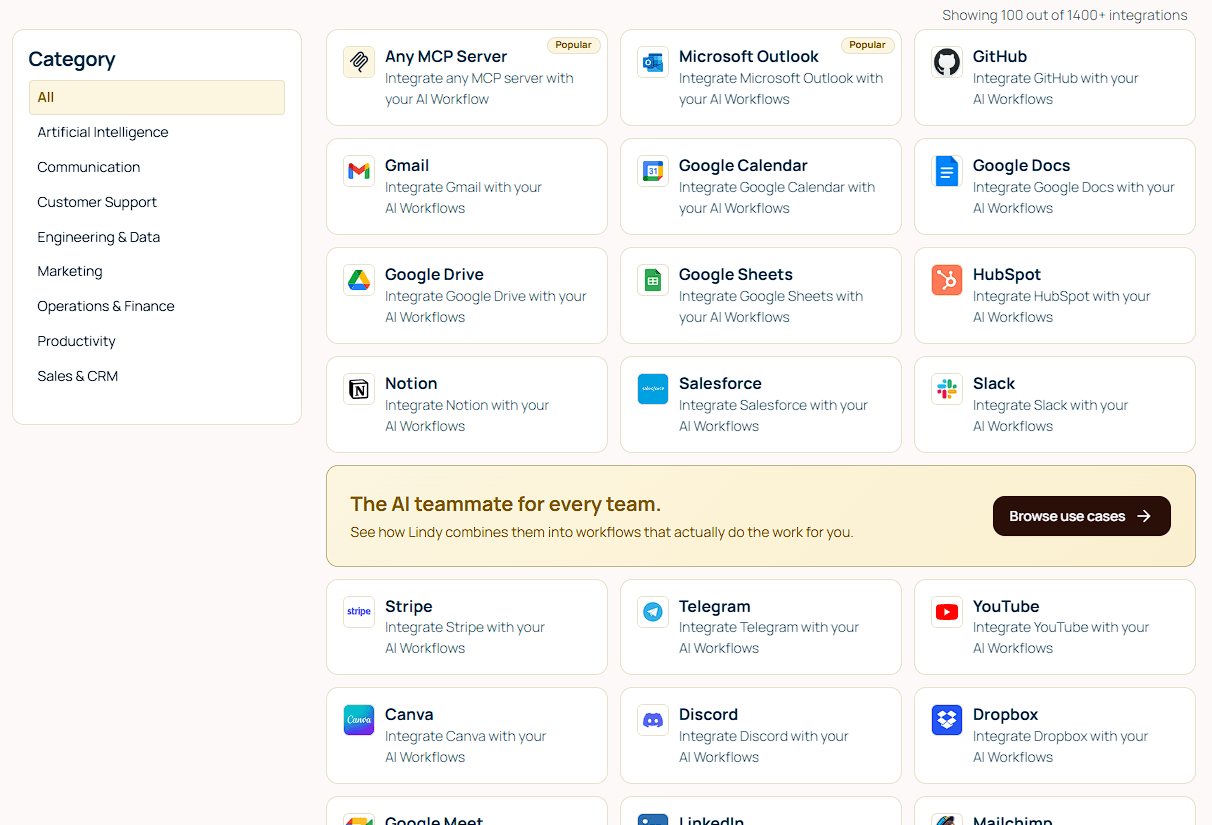Click the Google Drive triangle icon
This screenshot has width=1212, height=825.
(359, 280)
